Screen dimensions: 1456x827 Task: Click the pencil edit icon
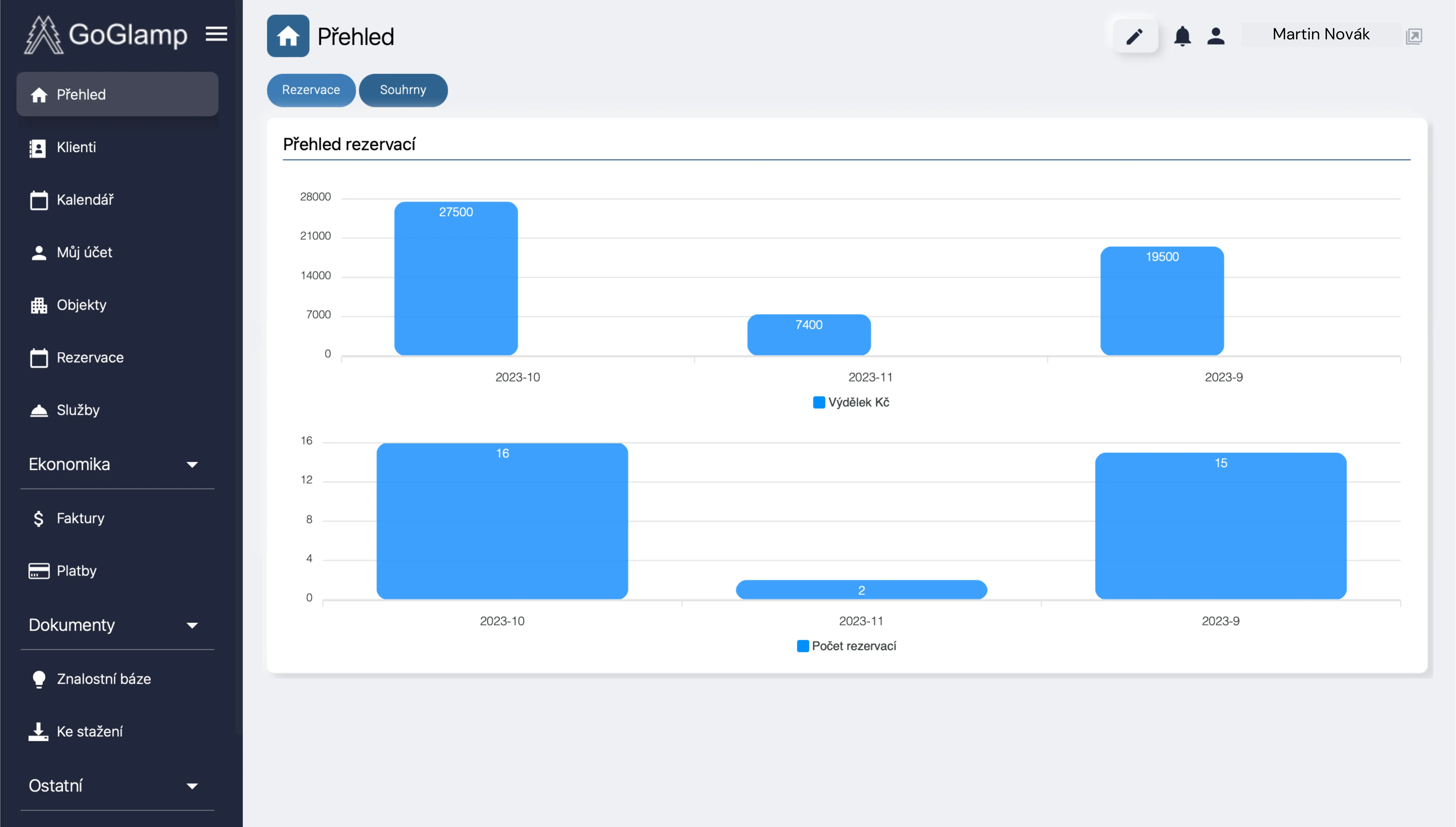point(1135,36)
